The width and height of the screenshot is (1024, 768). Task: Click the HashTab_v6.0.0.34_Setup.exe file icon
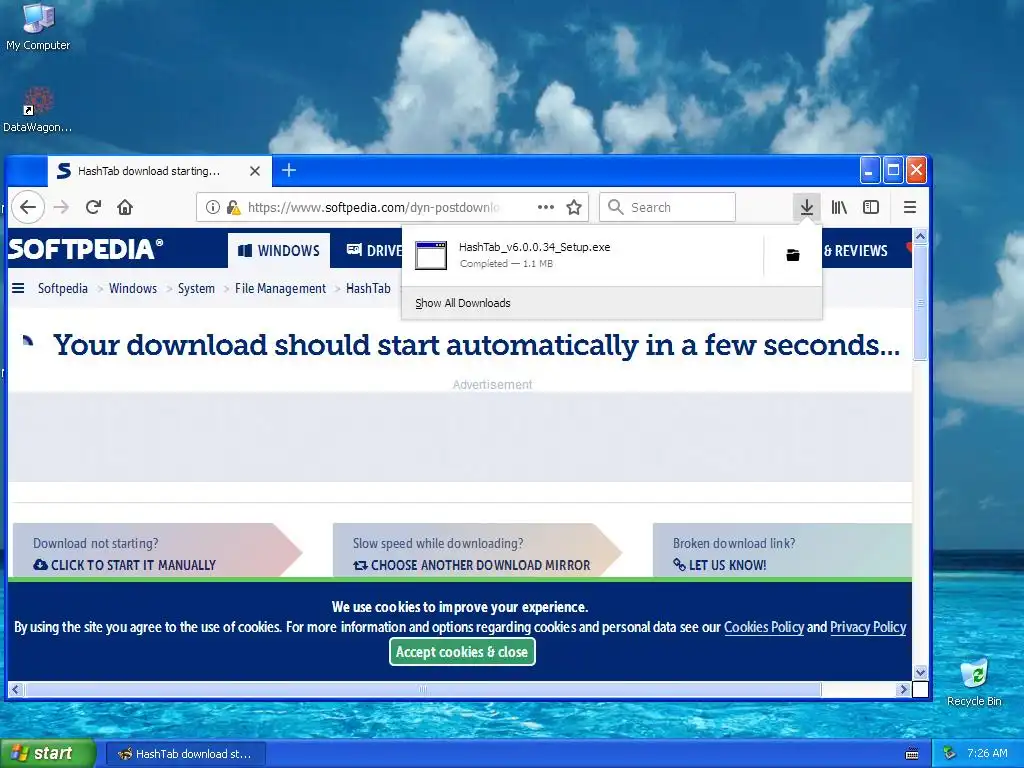(431, 255)
